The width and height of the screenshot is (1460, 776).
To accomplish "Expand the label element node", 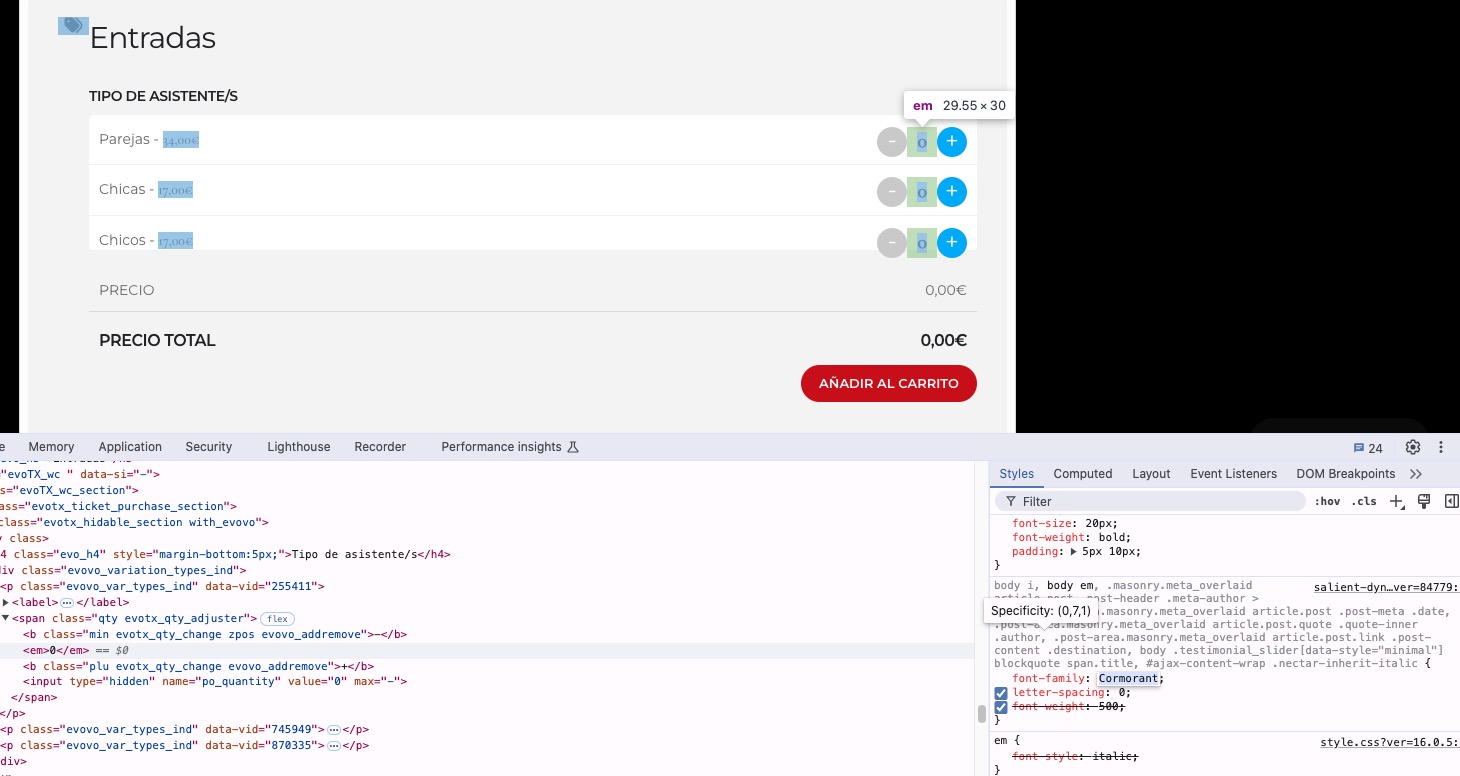I will pyautogui.click(x=6, y=603).
